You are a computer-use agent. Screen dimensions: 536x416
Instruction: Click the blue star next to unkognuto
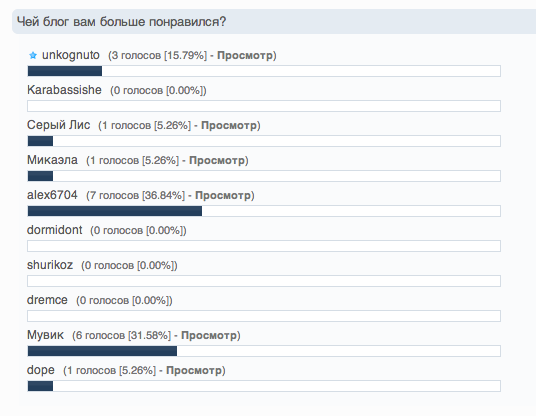pyautogui.click(x=33, y=55)
